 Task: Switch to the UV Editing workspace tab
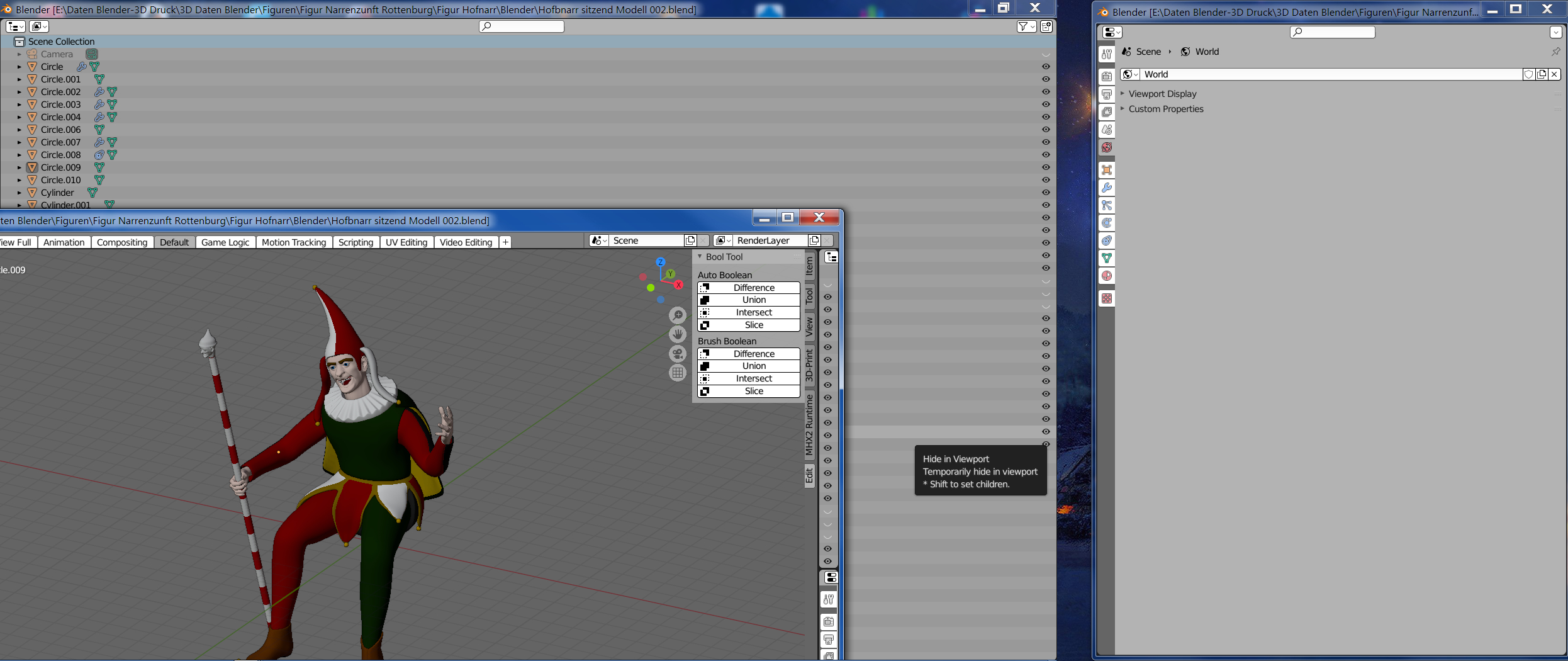(406, 242)
